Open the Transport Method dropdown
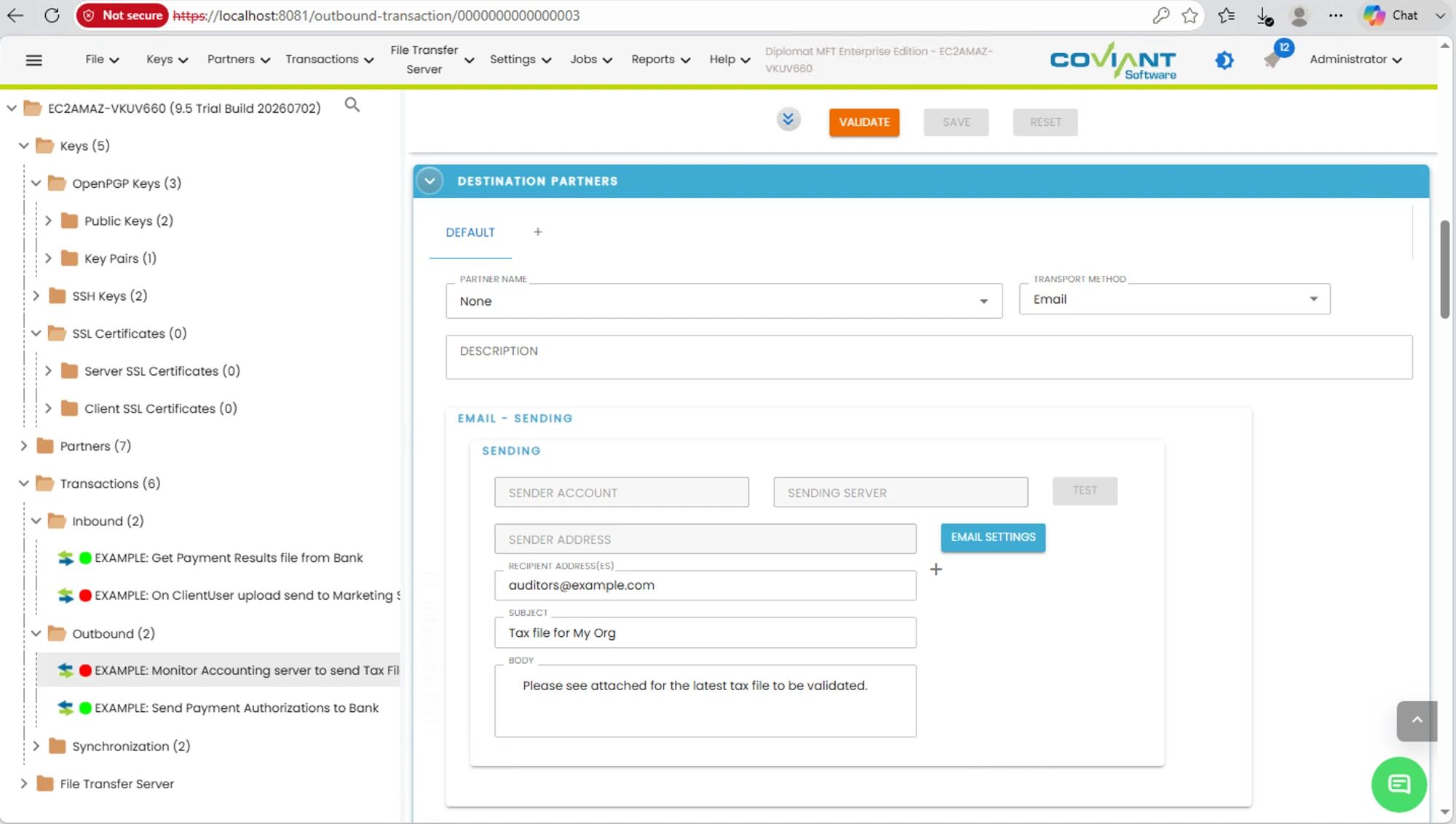This screenshot has width=1456, height=824. [1174, 299]
